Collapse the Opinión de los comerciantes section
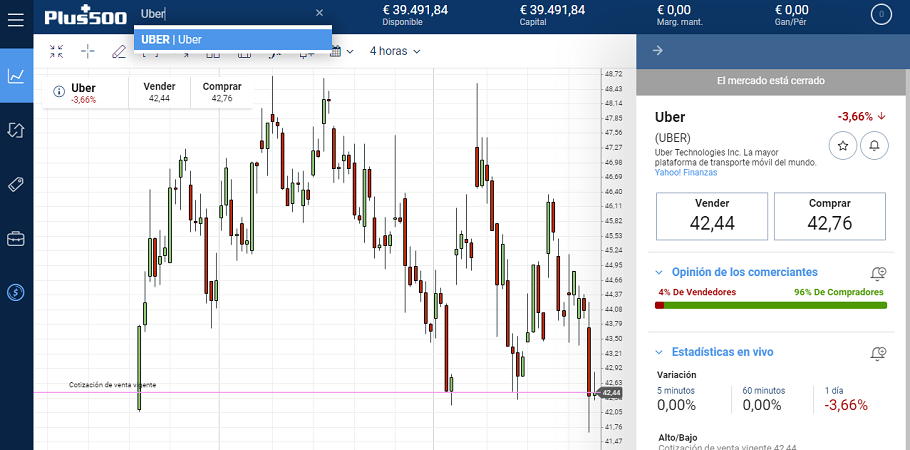The width and height of the screenshot is (910, 450). coord(659,272)
